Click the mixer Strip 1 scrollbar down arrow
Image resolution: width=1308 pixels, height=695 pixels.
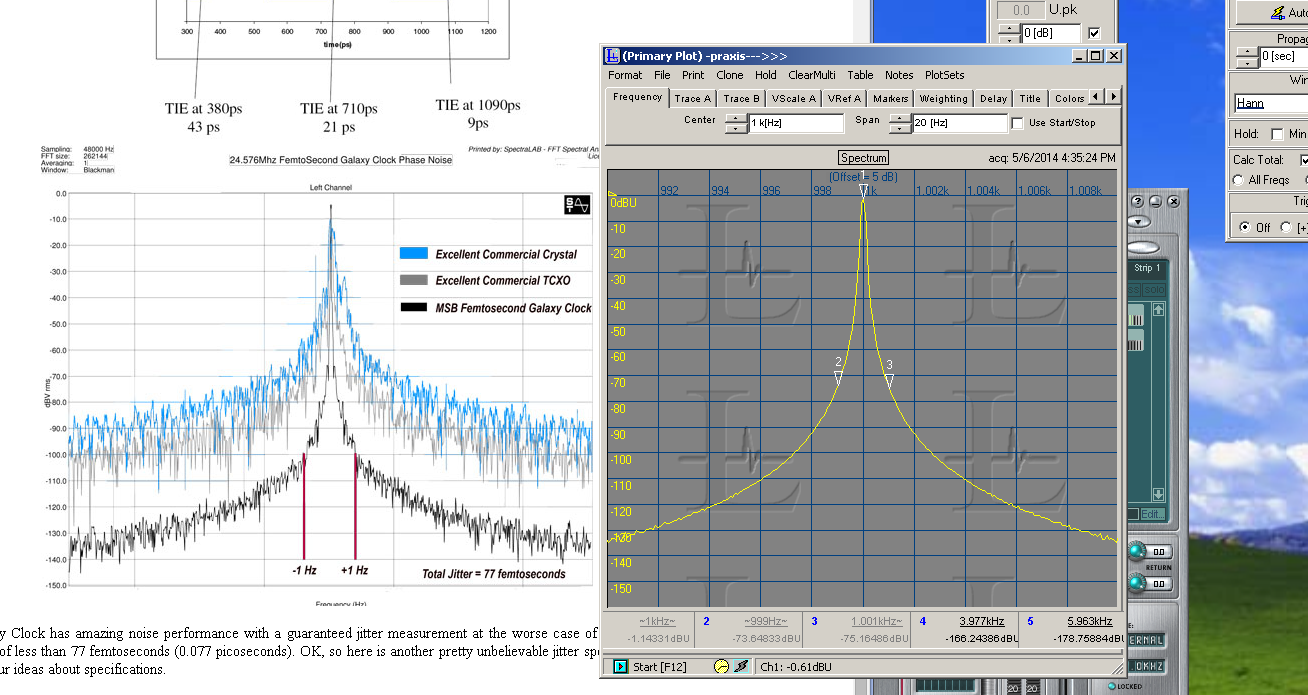(1158, 494)
